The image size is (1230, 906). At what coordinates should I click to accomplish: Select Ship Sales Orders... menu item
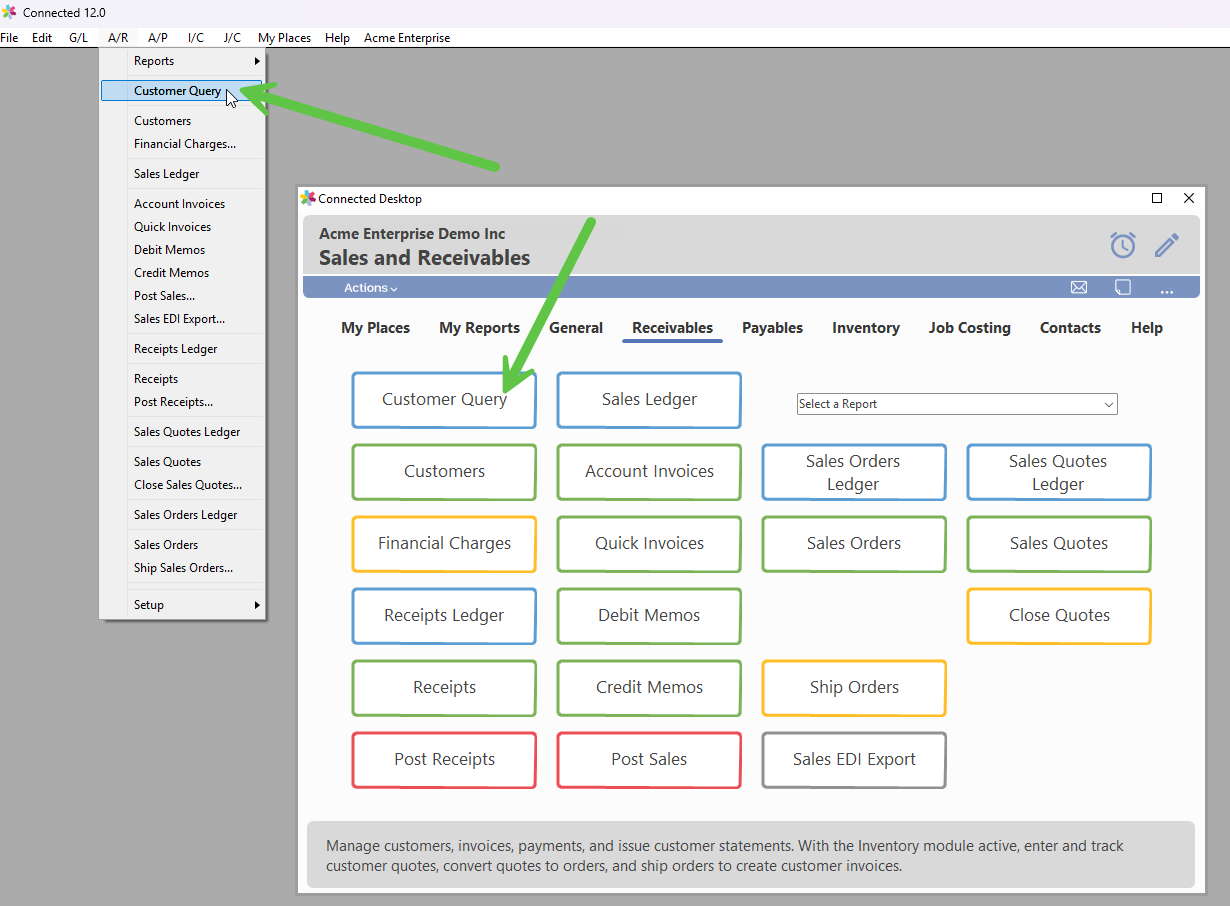(183, 568)
